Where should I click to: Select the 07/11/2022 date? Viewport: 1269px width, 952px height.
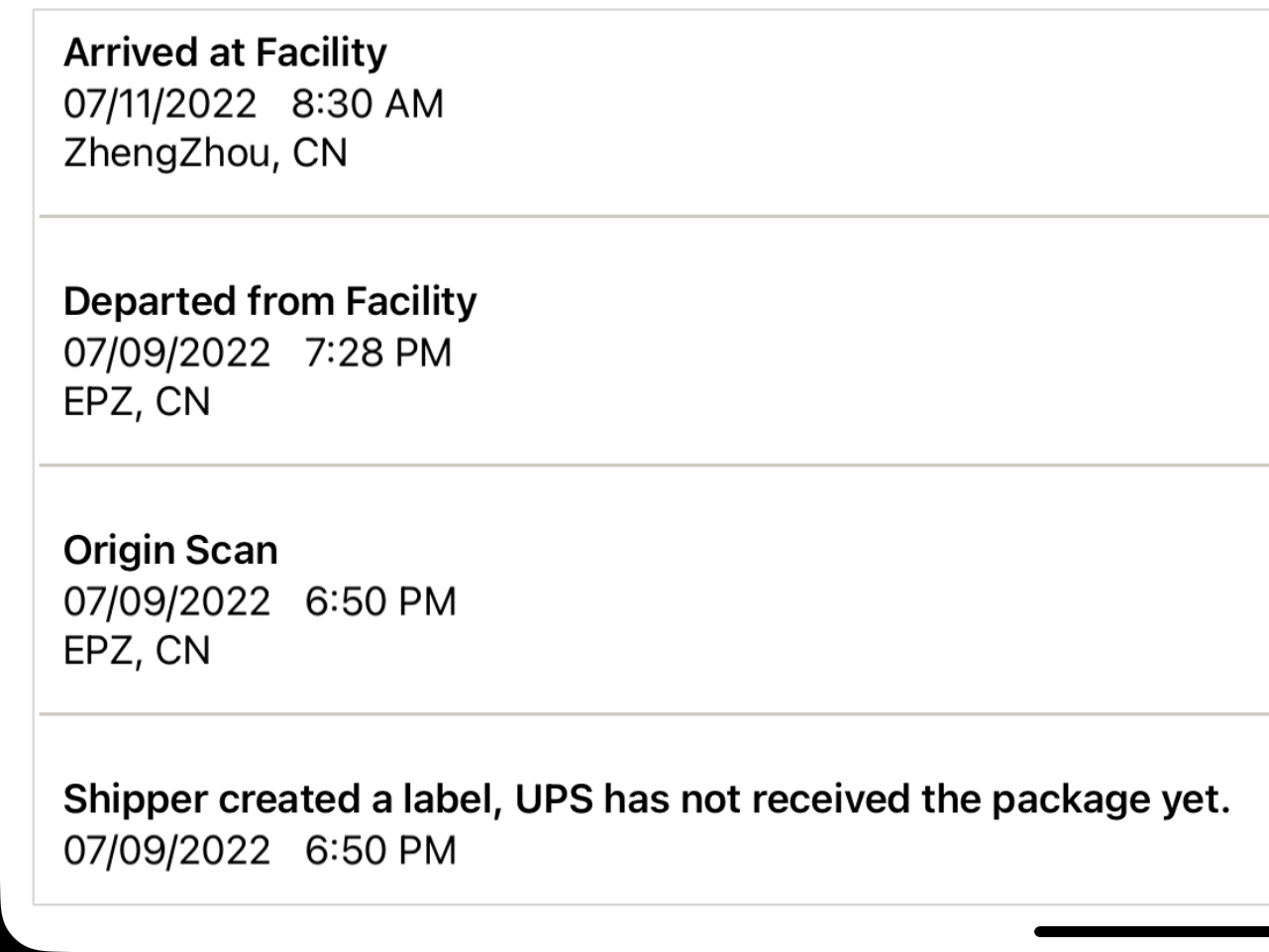(159, 104)
